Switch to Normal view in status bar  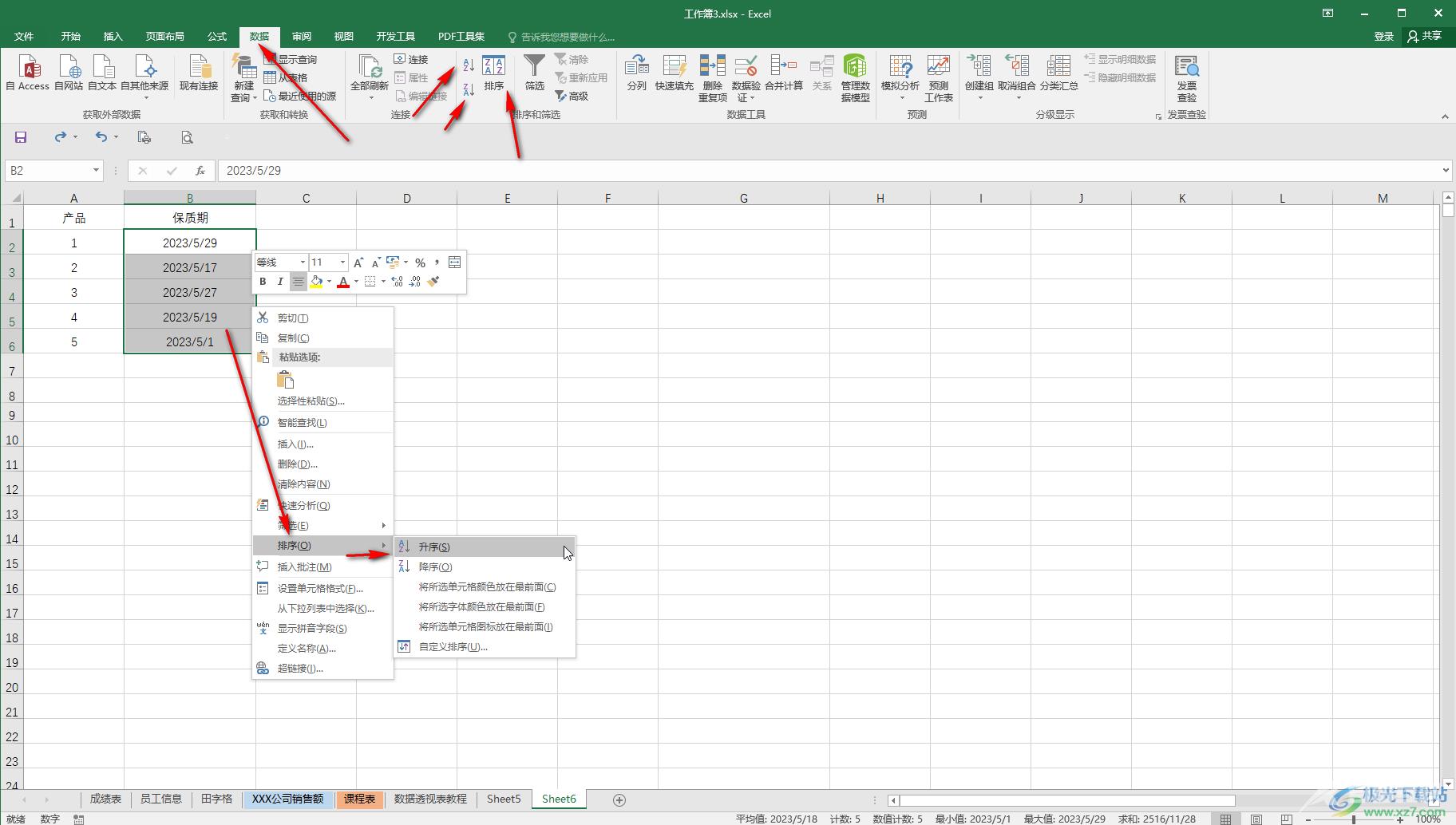(x=1225, y=819)
